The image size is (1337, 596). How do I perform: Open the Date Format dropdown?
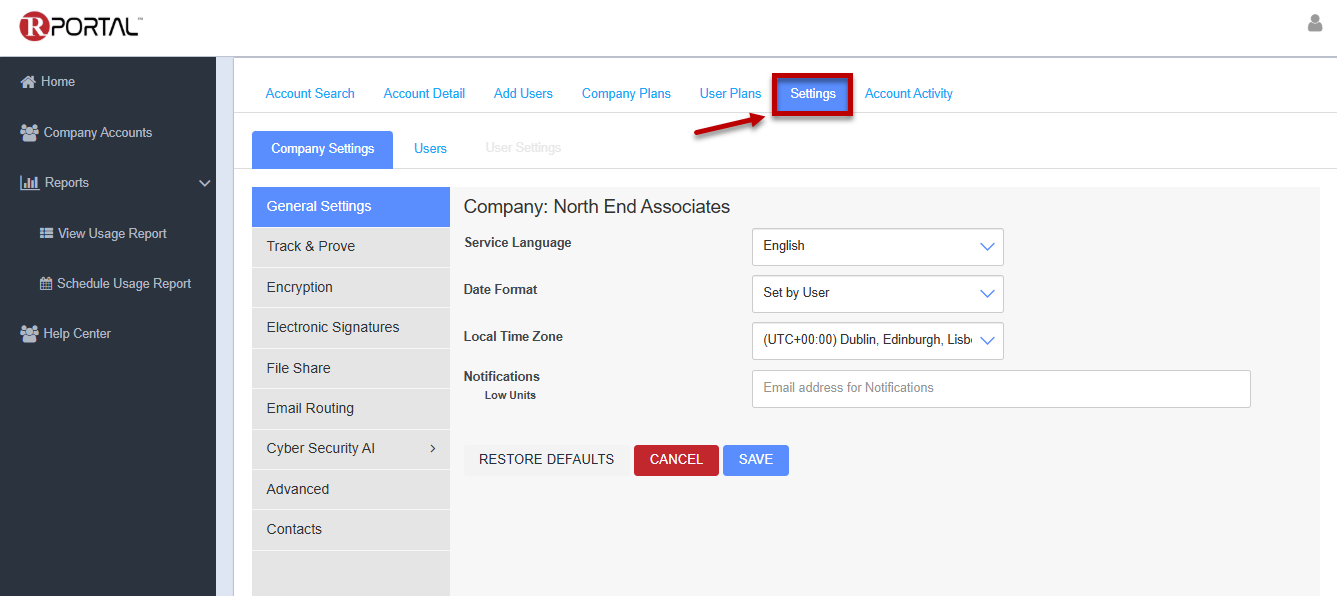[x=877, y=293]
